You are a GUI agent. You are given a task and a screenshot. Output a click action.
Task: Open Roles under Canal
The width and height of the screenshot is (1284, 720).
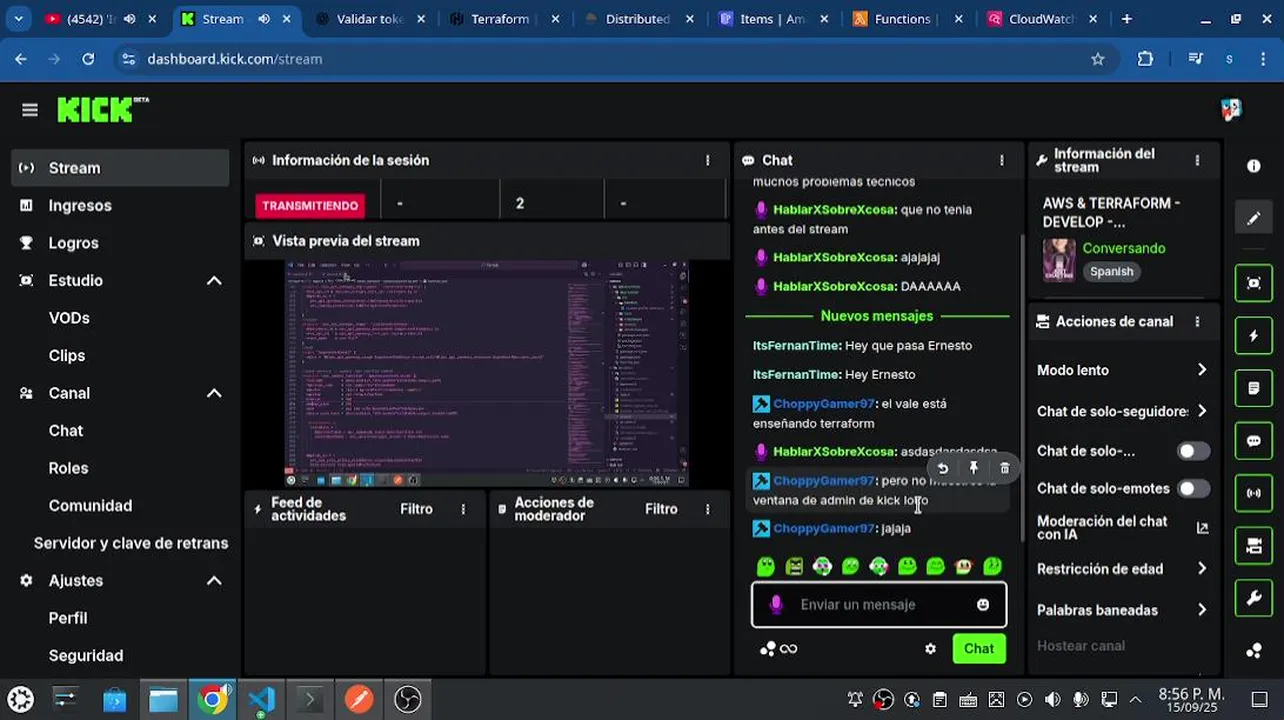(68, 468)
